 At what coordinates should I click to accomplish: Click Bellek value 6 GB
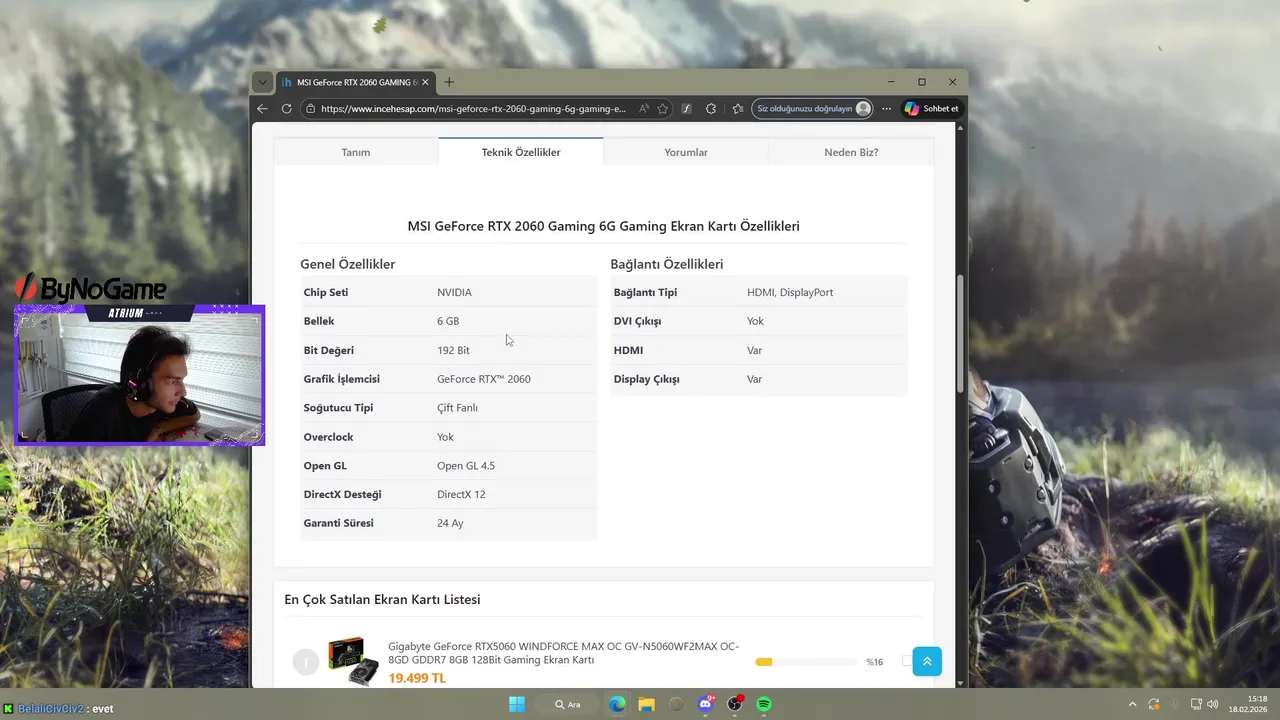pos(448,321)
